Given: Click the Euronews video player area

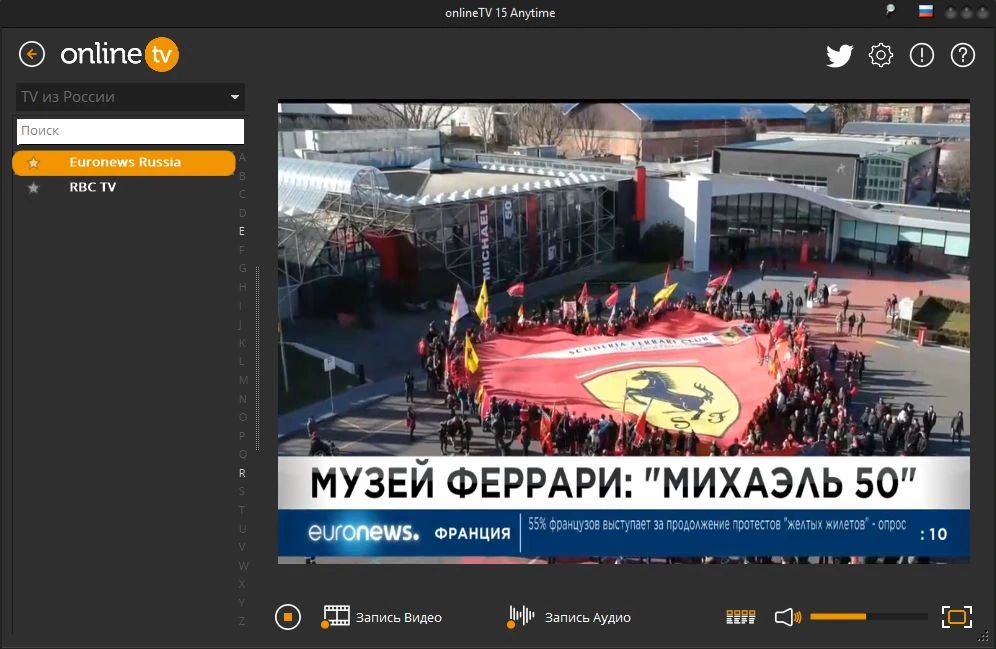Looking at the screenshot, I should click(624, 332).
